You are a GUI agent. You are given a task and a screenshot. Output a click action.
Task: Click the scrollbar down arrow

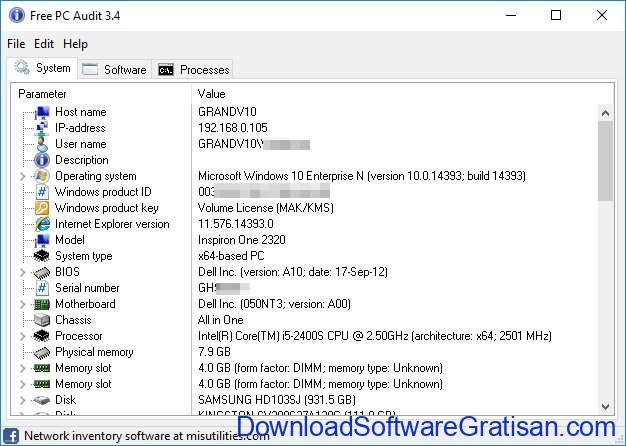coord(605,407)
